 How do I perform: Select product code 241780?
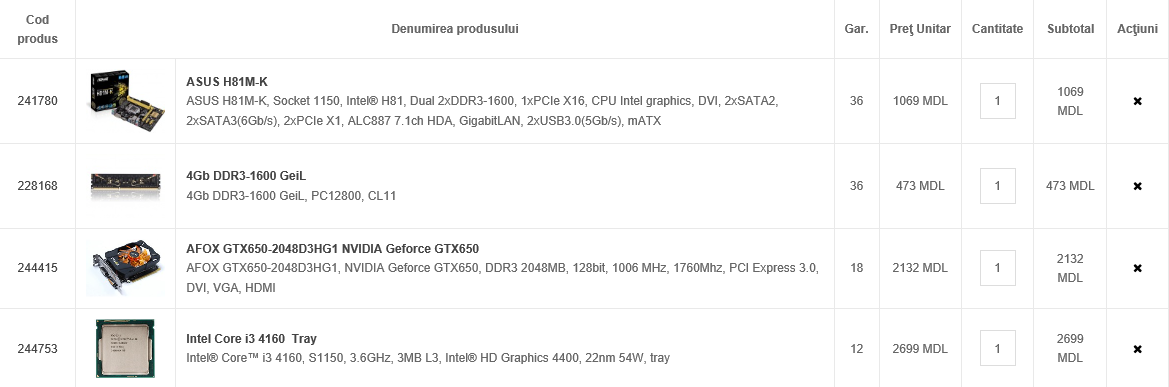[x=37, y=101]
